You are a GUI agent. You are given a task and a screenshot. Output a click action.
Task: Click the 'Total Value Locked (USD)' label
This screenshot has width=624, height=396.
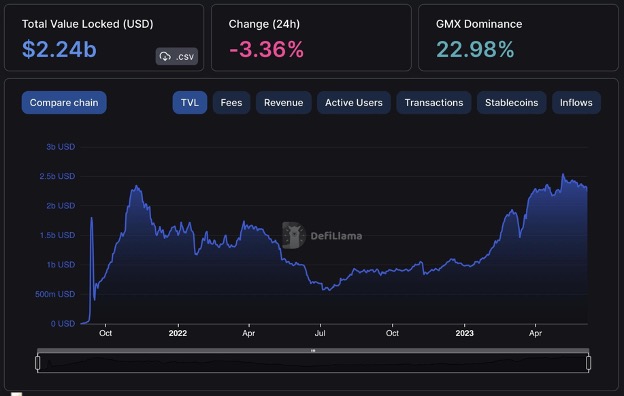click(x=88, y=24)
